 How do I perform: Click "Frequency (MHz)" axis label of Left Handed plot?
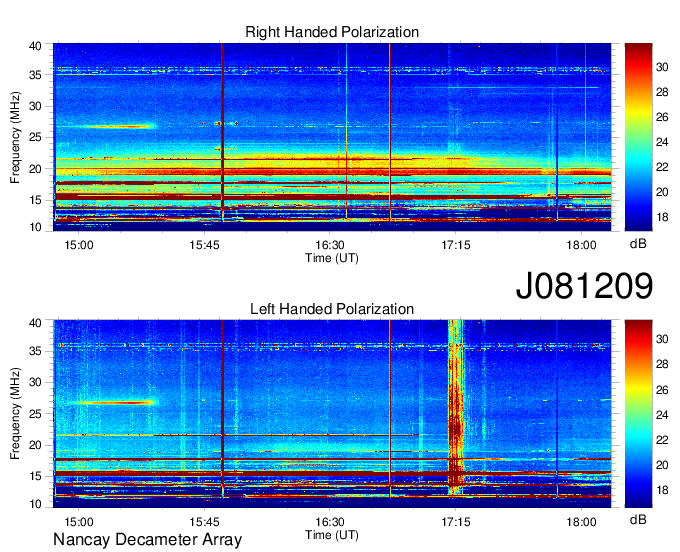click(x=15, y=414)
